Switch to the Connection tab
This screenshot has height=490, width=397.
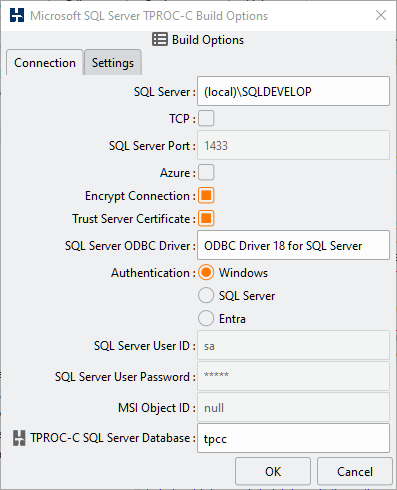tap(45, 63)
